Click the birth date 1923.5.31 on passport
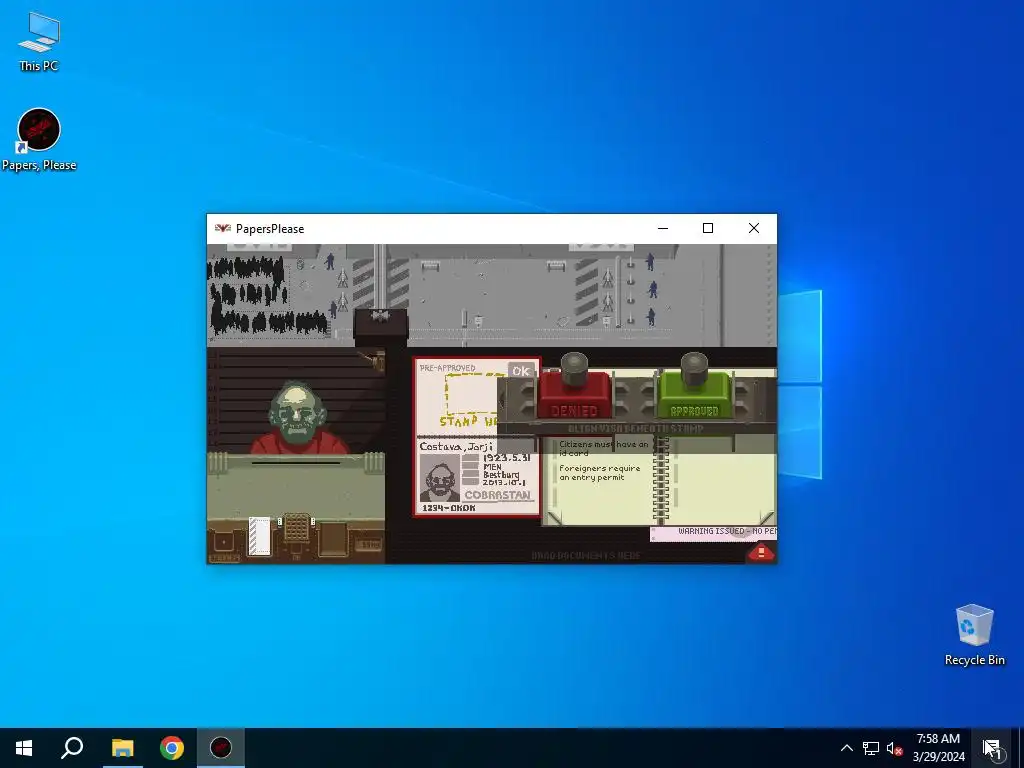Viewport: 1024px width, 768px height. coord(506,458)
